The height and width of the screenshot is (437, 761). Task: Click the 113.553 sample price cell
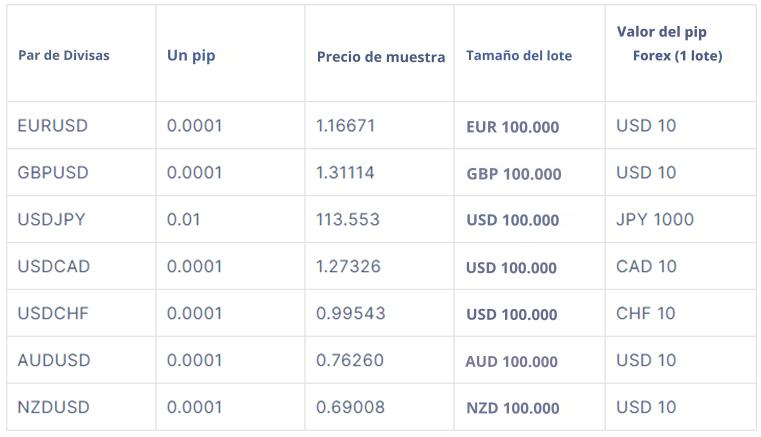[348, 219]
